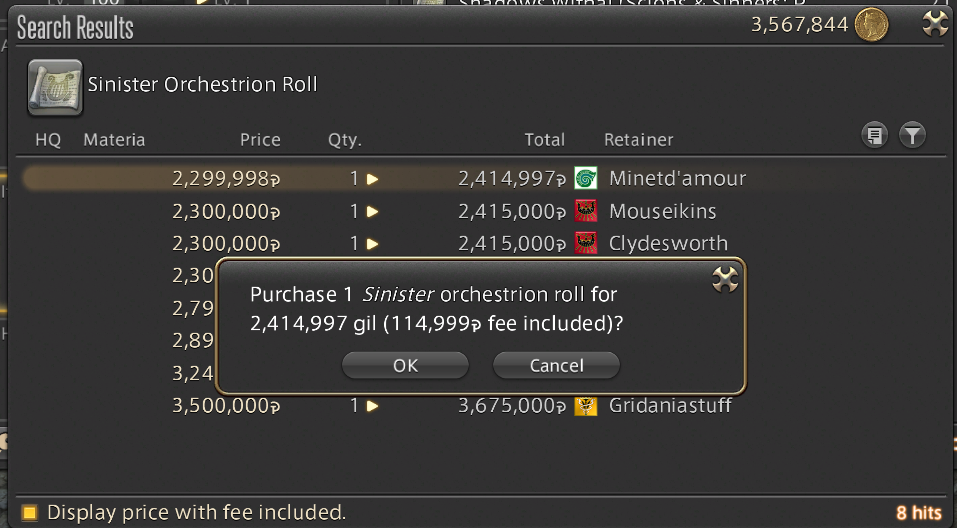Click the 2,299,998 price listing

pyautogui.click(x=226, y=178)
